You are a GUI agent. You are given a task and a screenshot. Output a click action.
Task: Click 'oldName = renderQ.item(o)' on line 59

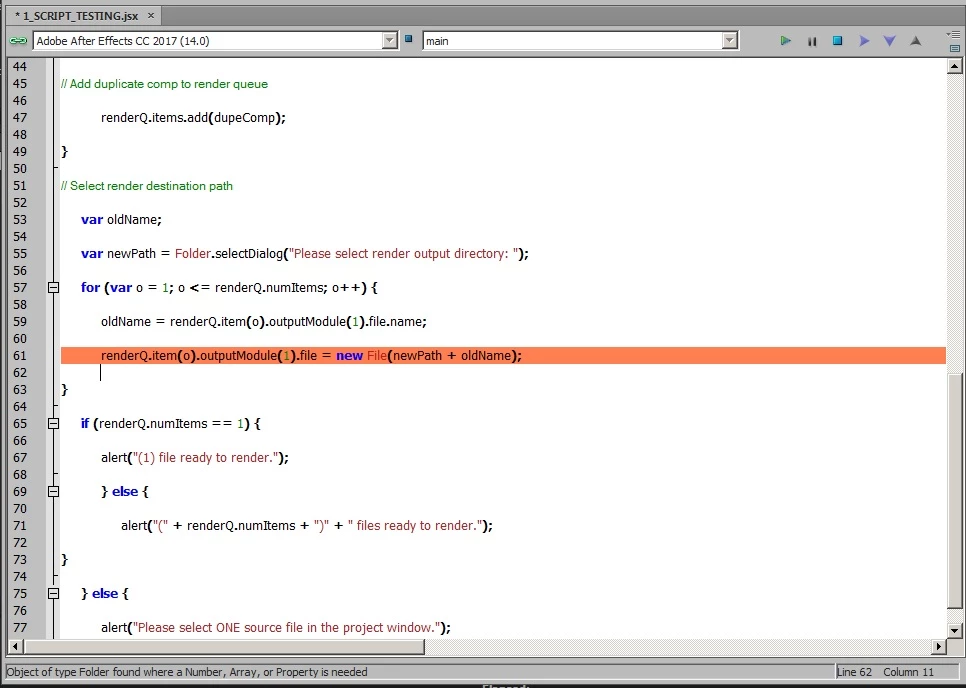click(182, 322)
